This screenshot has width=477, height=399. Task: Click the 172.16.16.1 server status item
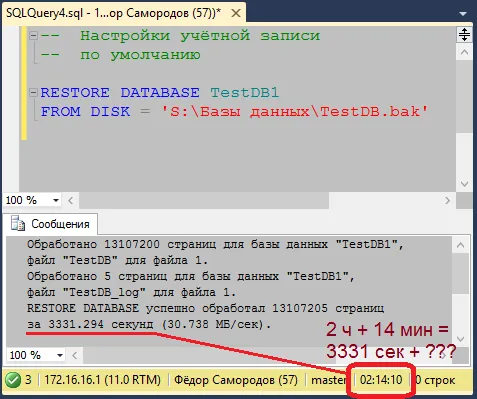102,380
